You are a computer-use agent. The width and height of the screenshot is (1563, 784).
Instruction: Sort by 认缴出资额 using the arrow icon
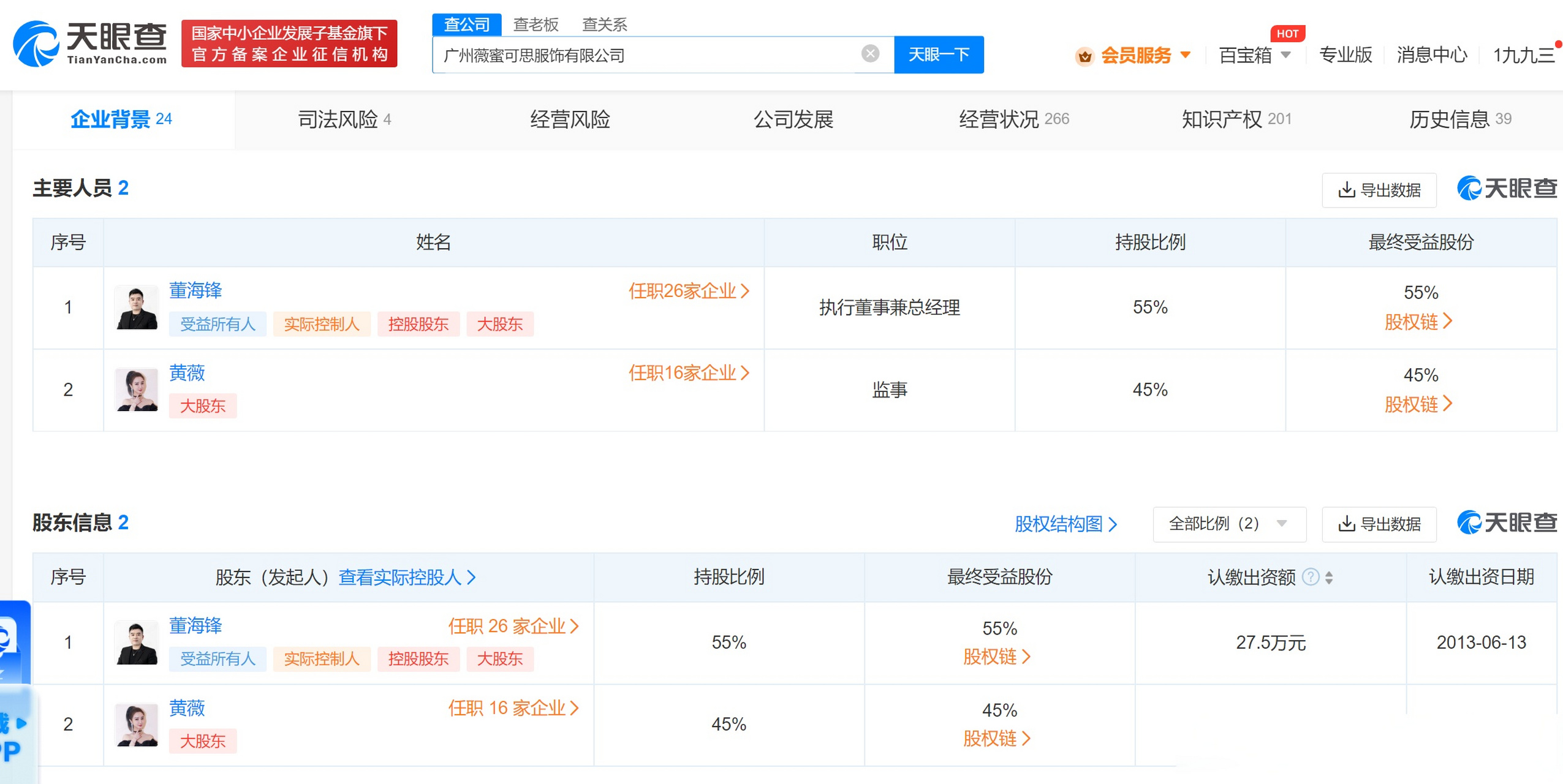(x=1329, y=578)
